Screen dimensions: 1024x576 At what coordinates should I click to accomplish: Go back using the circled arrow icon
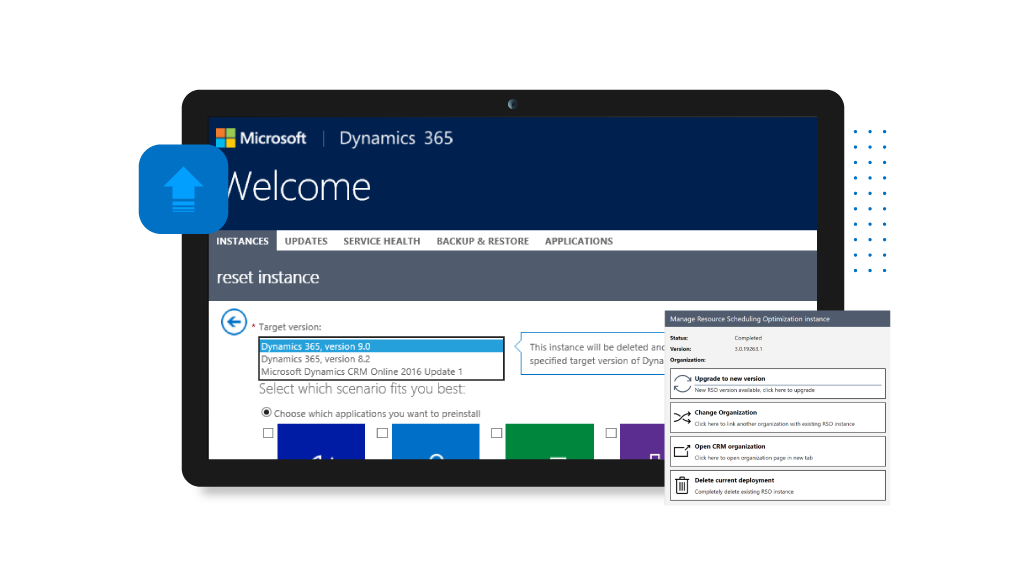(233, 322)
